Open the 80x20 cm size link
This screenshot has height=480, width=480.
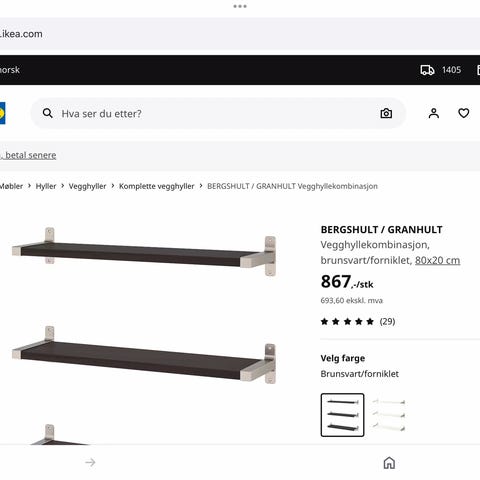pos(437,260)
